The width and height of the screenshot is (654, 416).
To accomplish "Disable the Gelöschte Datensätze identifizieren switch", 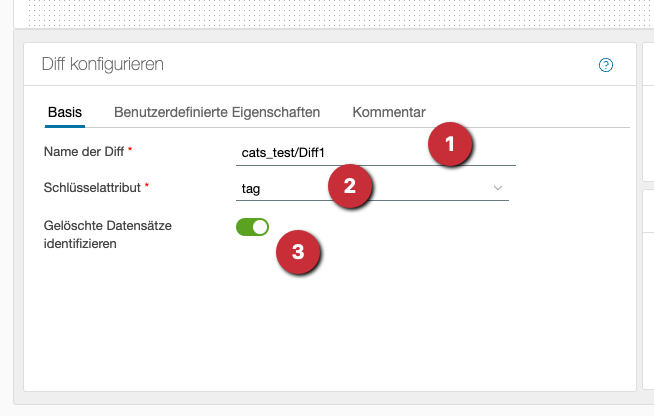I will [252, 227].
